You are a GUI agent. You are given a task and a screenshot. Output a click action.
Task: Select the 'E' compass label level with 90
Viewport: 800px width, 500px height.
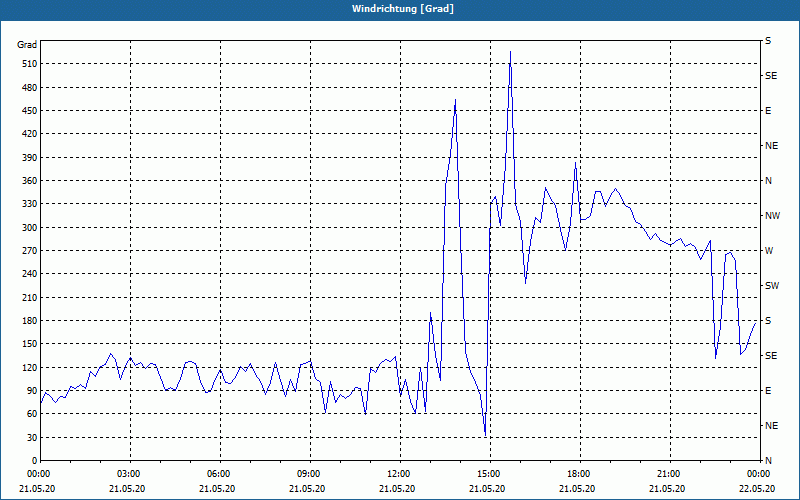pos(768,391)
